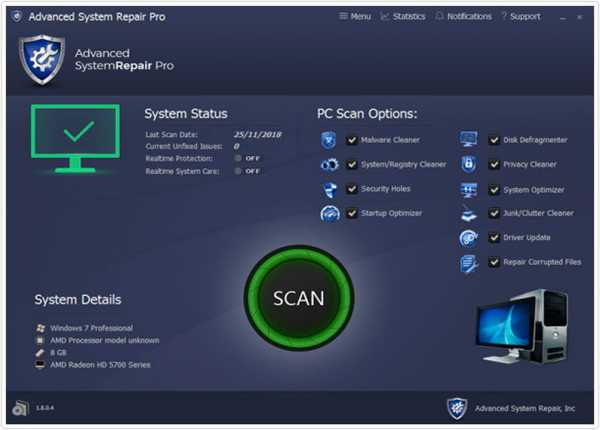This screenshot has width=600, height=430.
Task: Minimize the Advanced System Repair Pro window
Action: tap(562, 18)
